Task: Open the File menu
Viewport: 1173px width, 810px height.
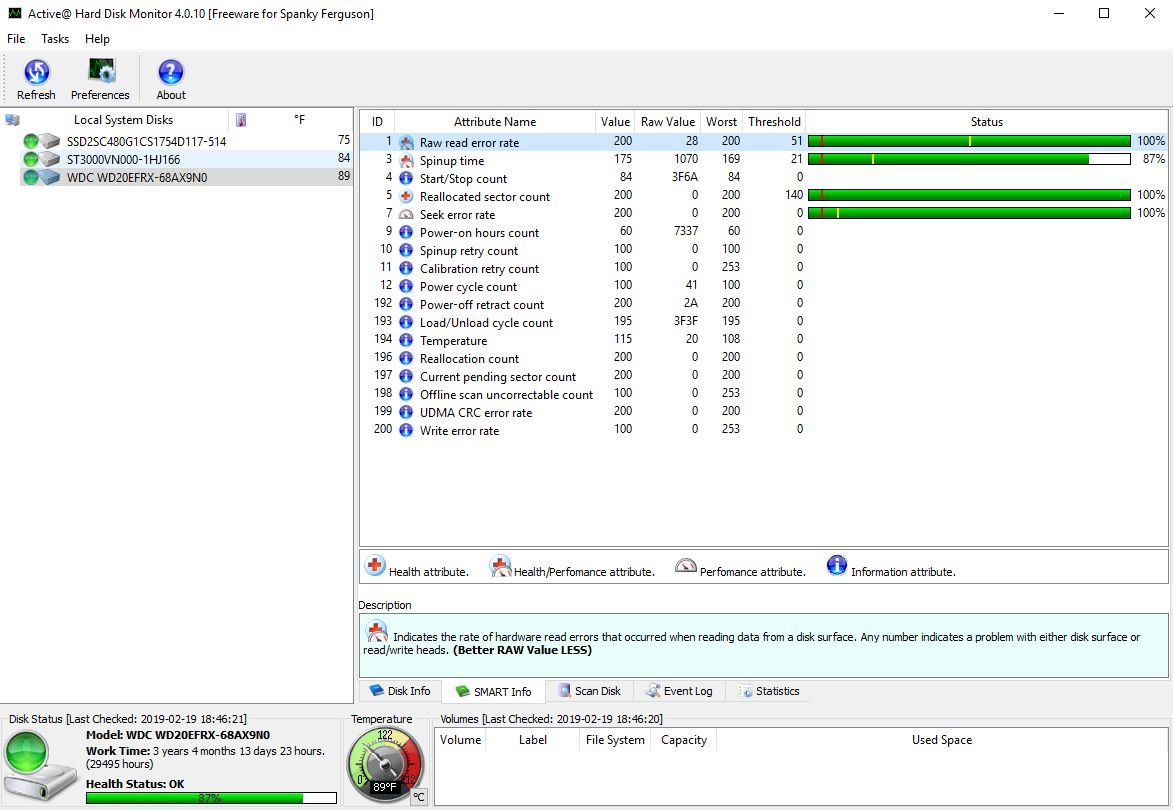Action: pos(16,38)
